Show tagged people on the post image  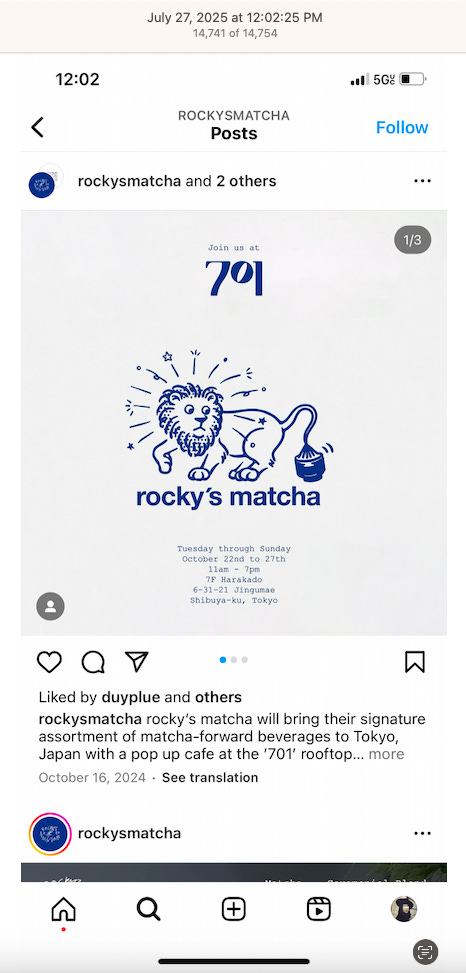click(x=50, y=606)
